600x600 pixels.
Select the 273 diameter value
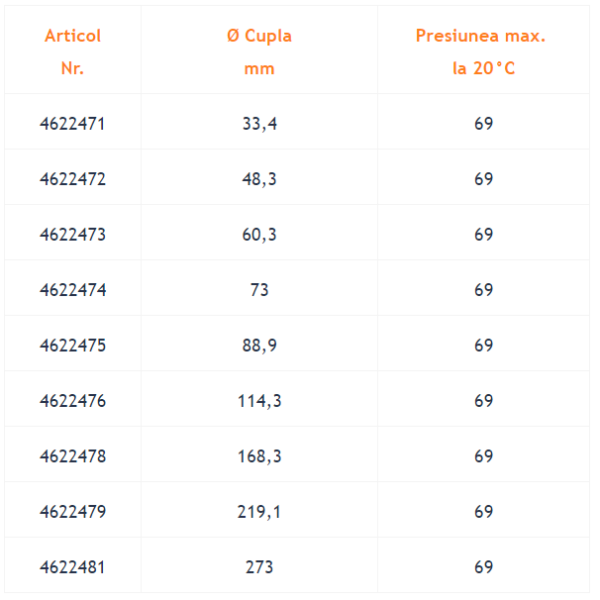coord(259,567)
